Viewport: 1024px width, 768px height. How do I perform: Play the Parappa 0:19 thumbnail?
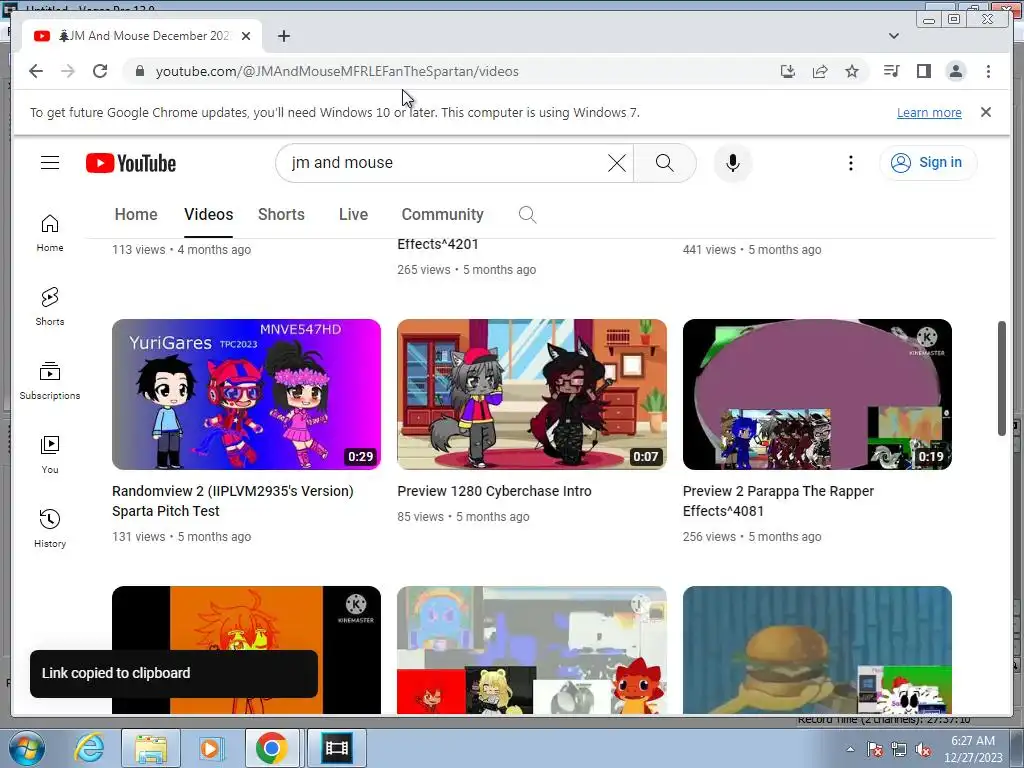(817, 394)
